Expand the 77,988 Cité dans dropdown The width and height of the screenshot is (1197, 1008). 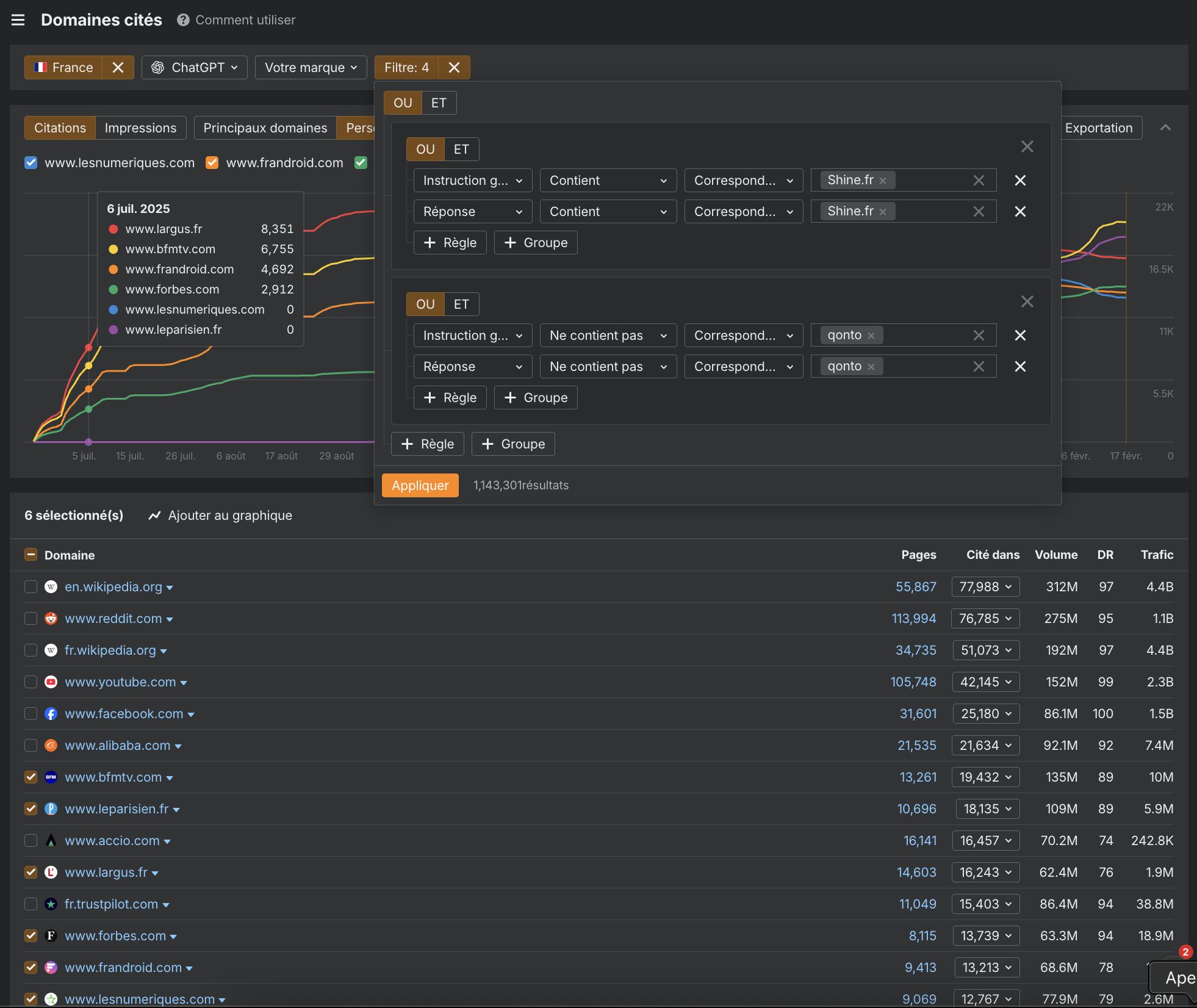click(985, 587)
